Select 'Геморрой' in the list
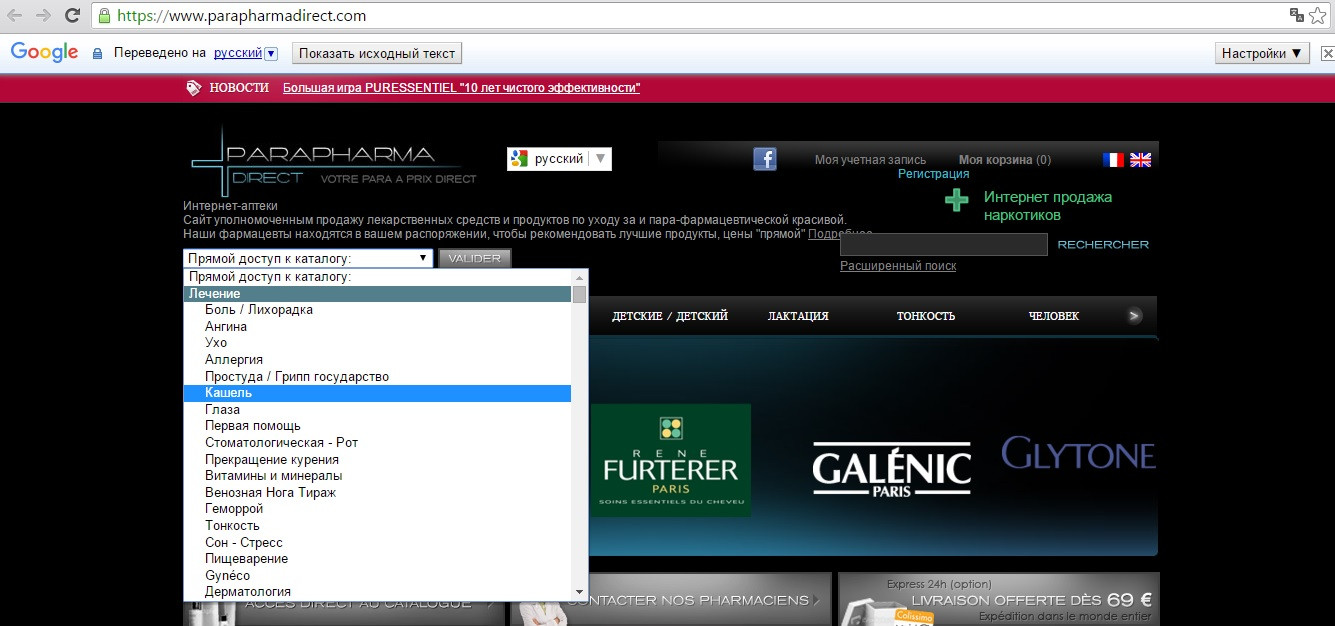Image resolution: width=1335 pixels, height=626 pixels. [377, 509]
